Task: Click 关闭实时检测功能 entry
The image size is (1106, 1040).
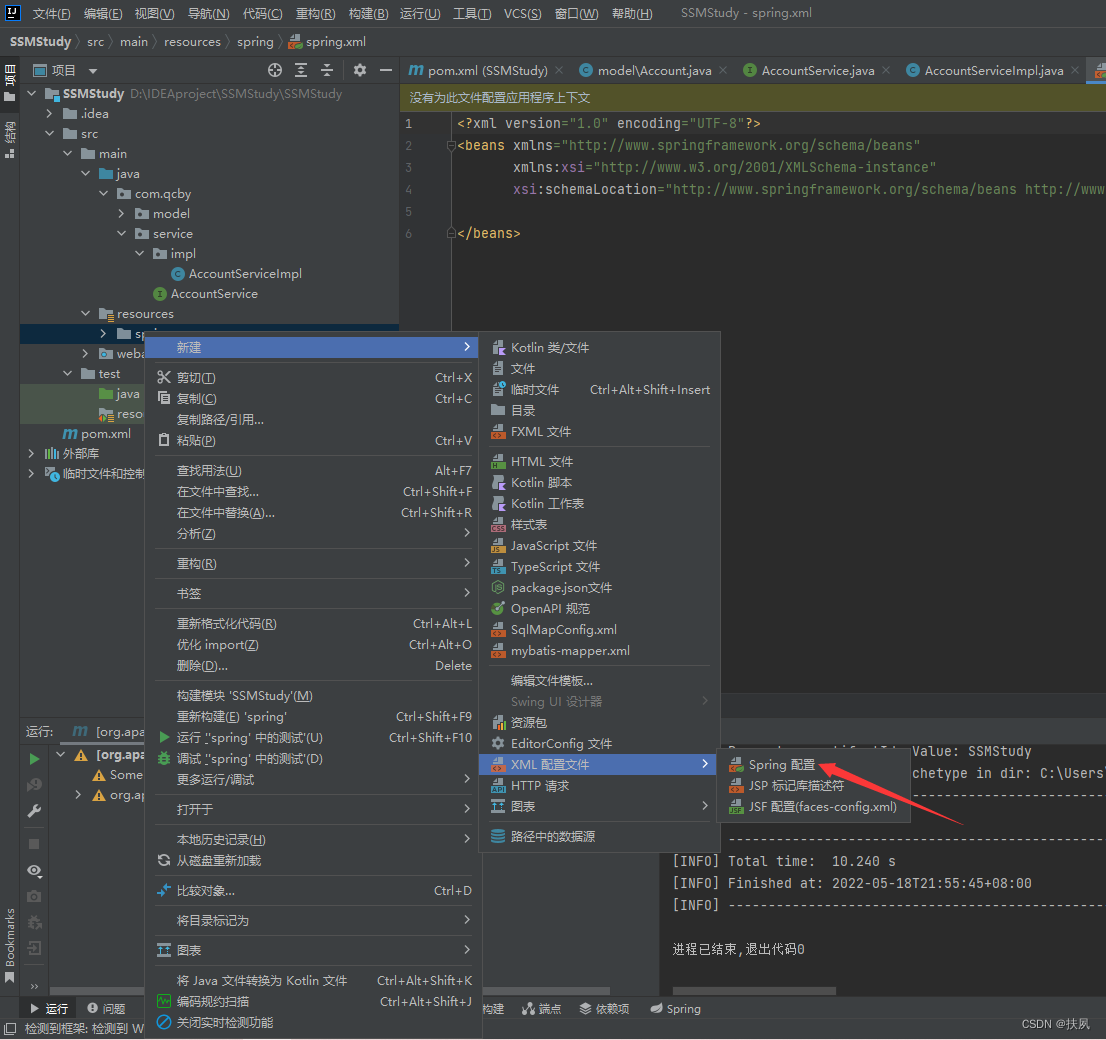Action: 314,1022
